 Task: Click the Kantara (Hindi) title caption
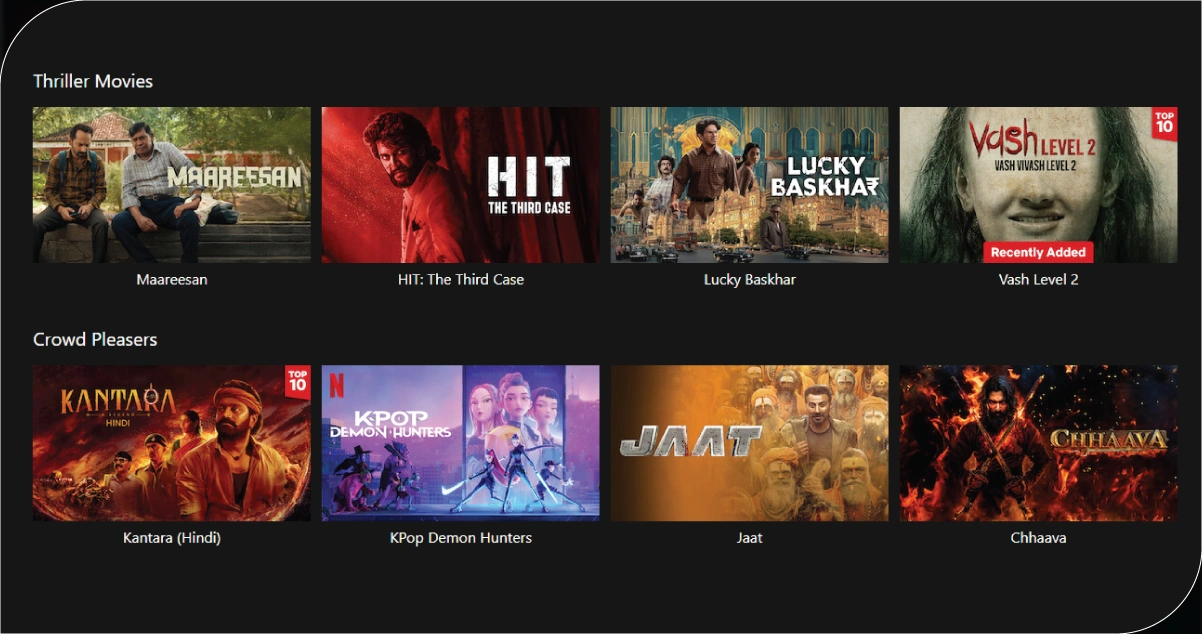[172, 538]
